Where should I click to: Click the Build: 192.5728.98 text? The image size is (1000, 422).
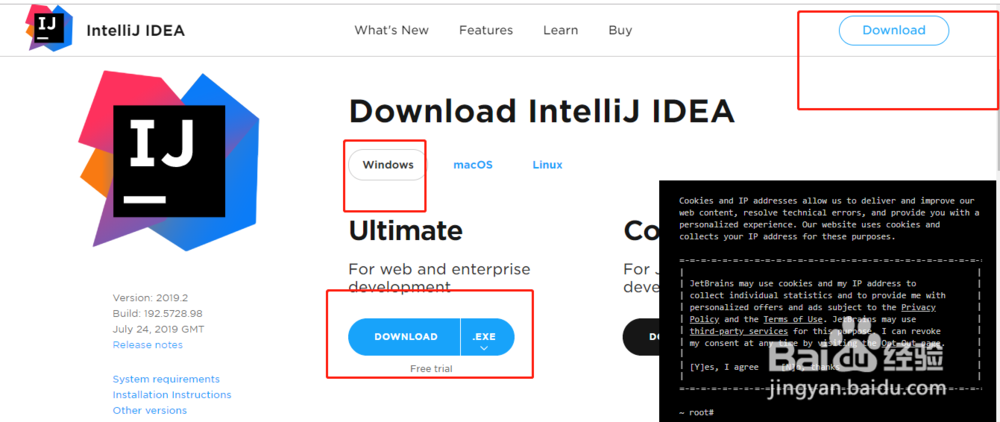158,314
